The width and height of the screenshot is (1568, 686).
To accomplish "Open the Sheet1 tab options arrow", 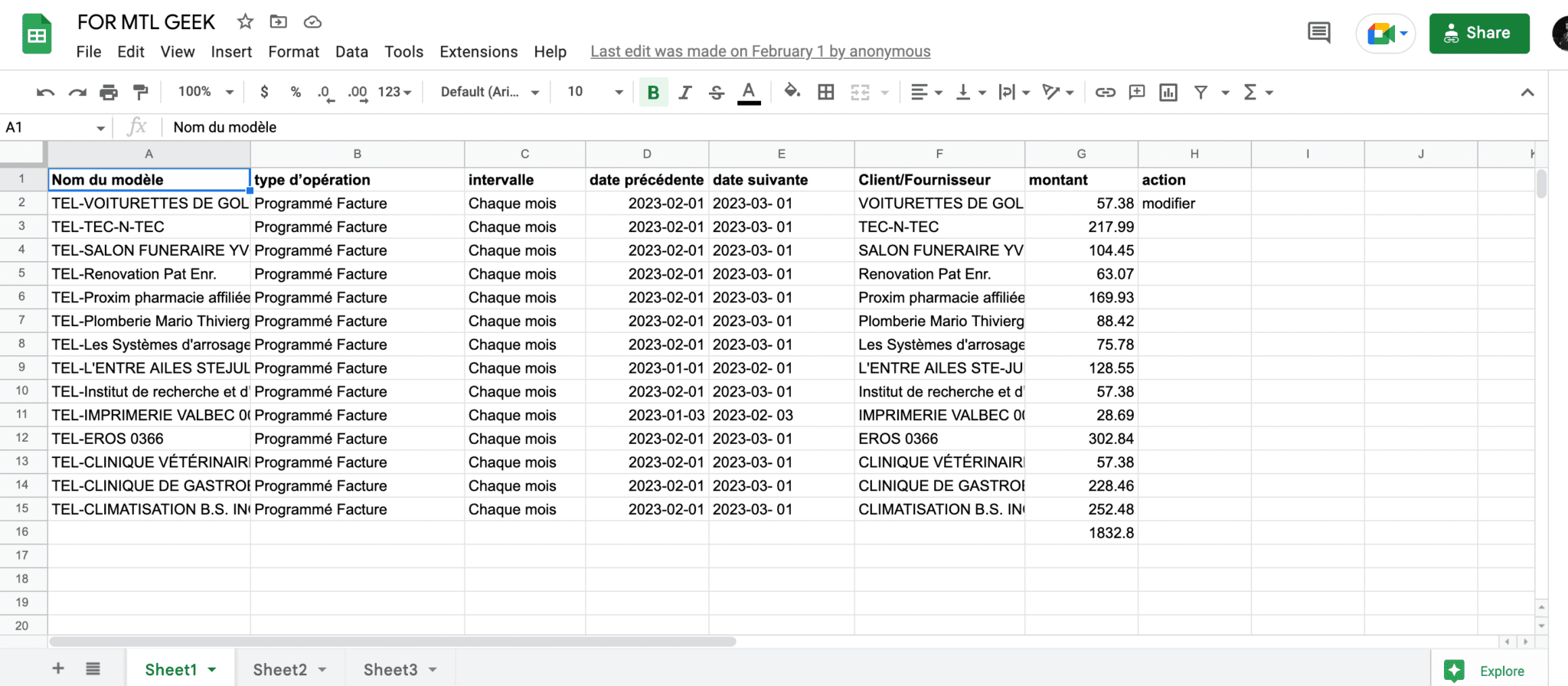I will (212, 669).
